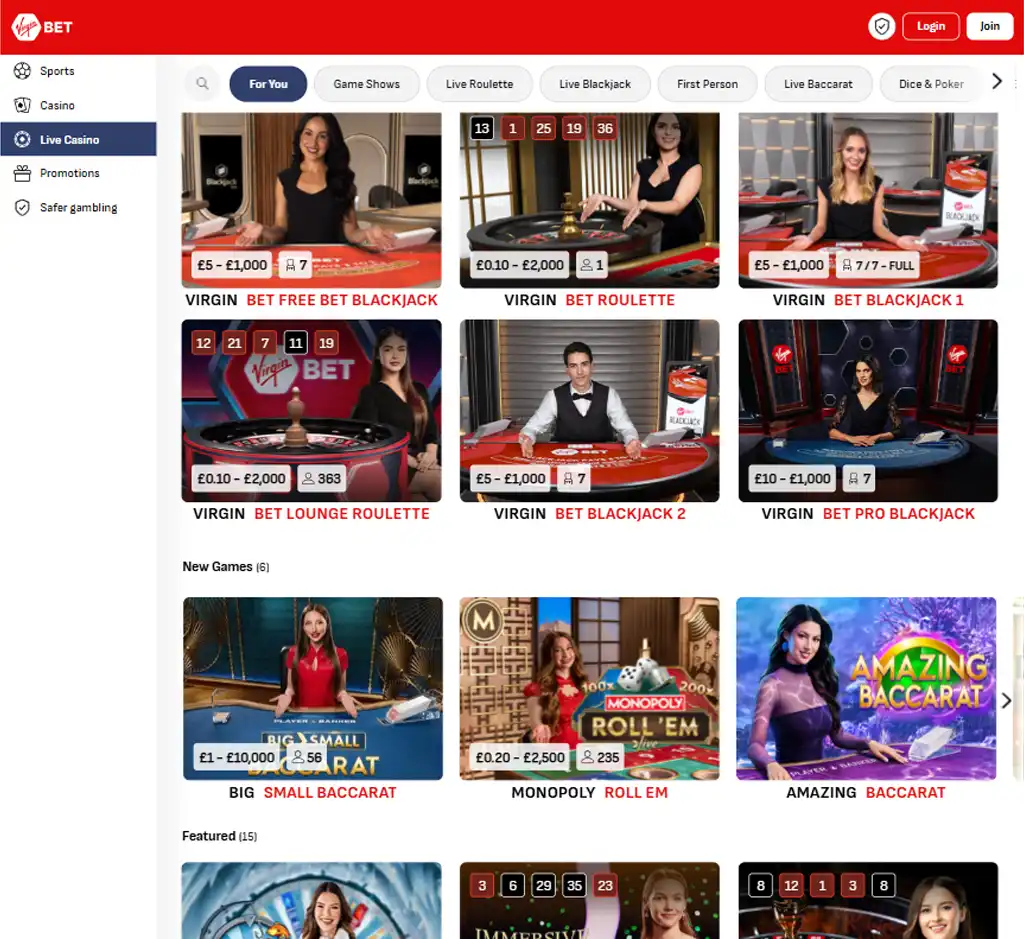Viewport: 1024px width, 939px height.
Task: Open Virgin Bet Free Bet Blackjack thumbnail
Action: [312, 200]
